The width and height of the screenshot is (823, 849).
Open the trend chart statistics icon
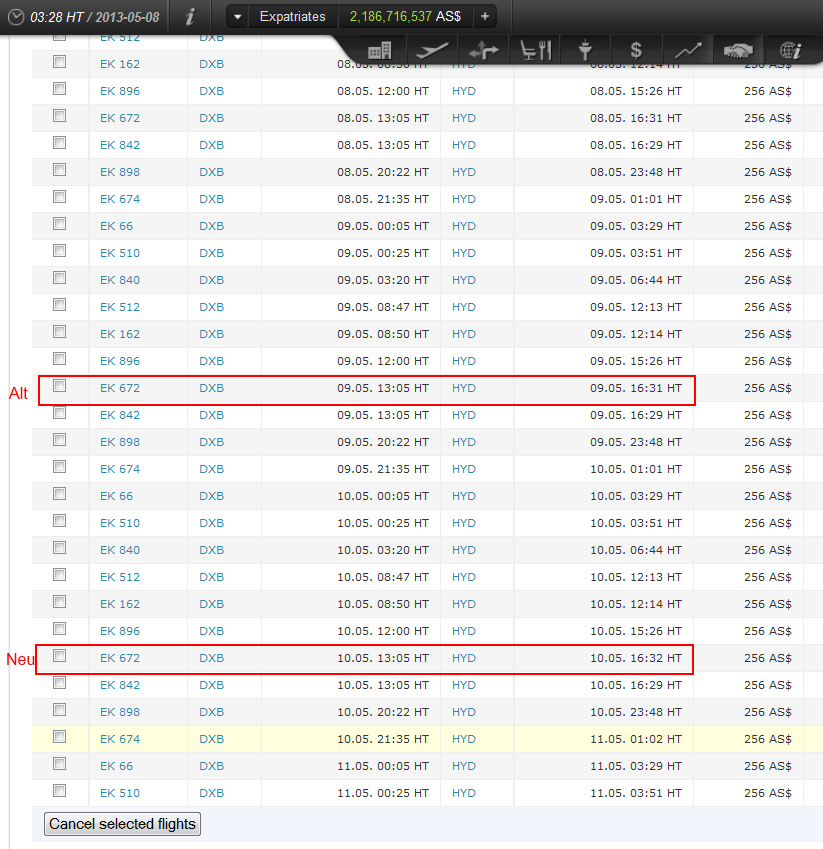[688, 50]
